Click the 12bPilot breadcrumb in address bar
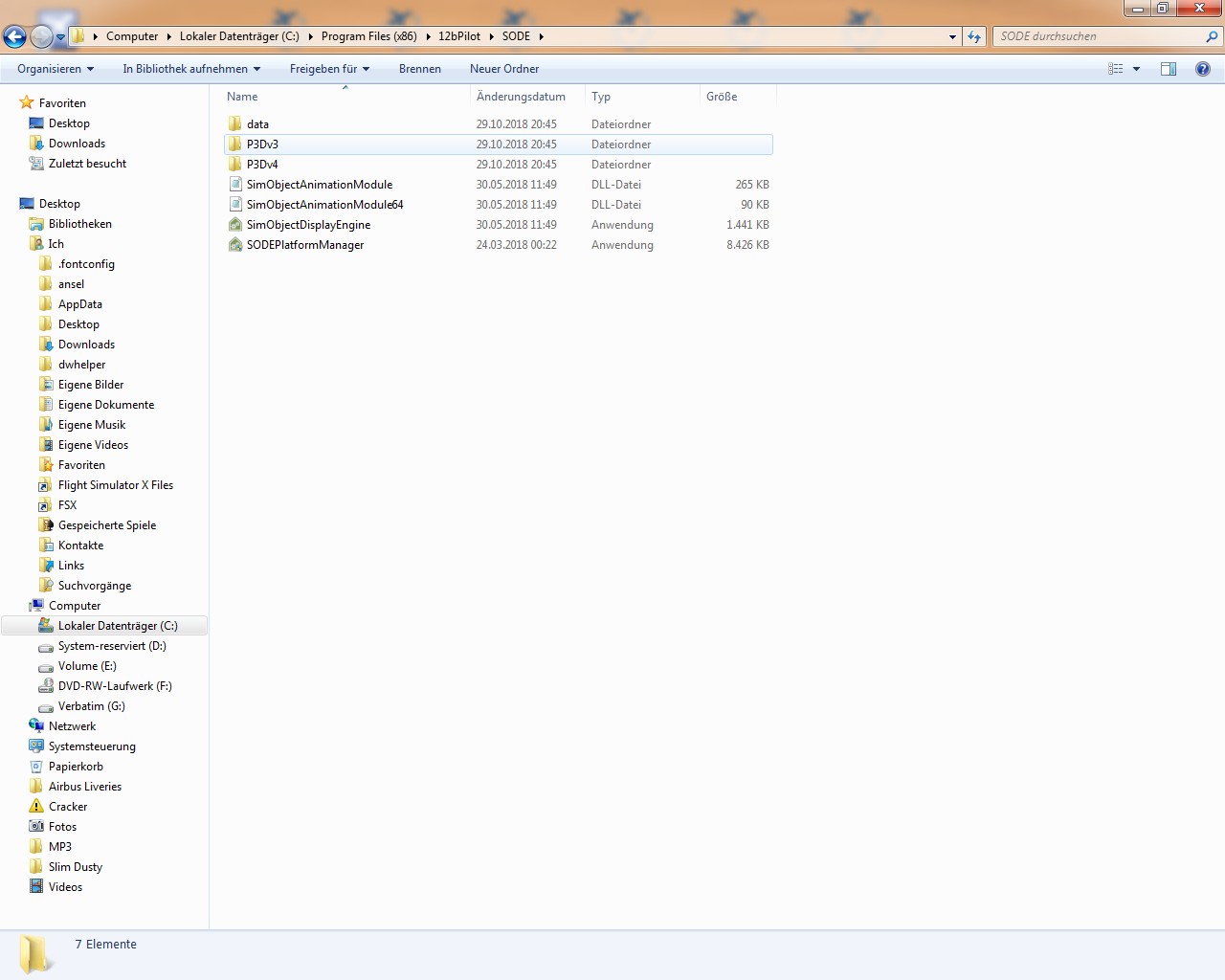 point(459,36)
